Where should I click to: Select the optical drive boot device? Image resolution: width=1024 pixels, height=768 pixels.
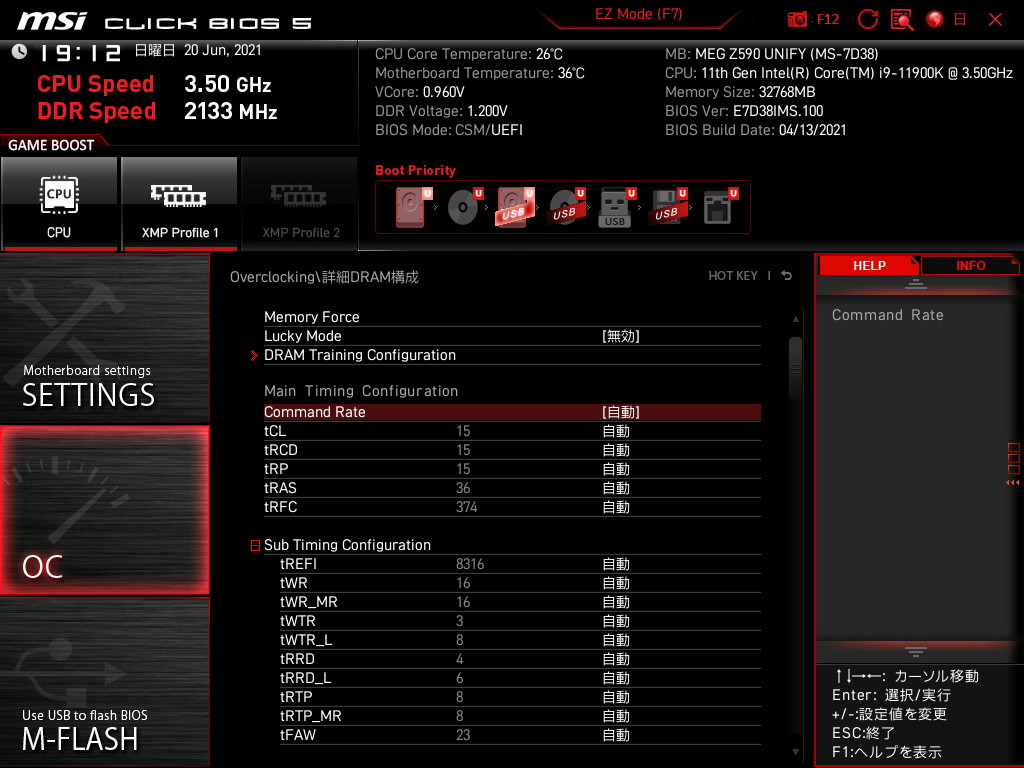464,207
